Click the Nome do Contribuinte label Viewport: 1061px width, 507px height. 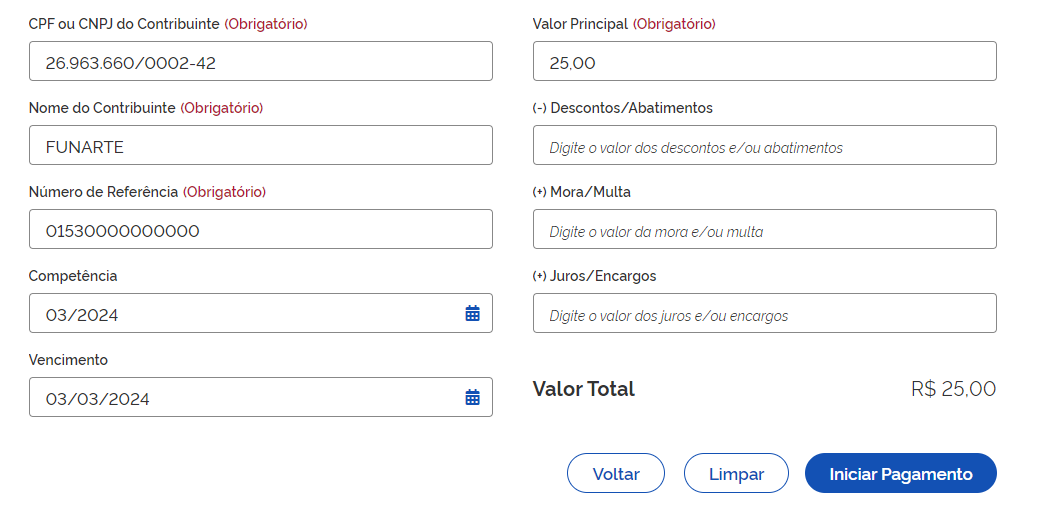pos(102,108)
